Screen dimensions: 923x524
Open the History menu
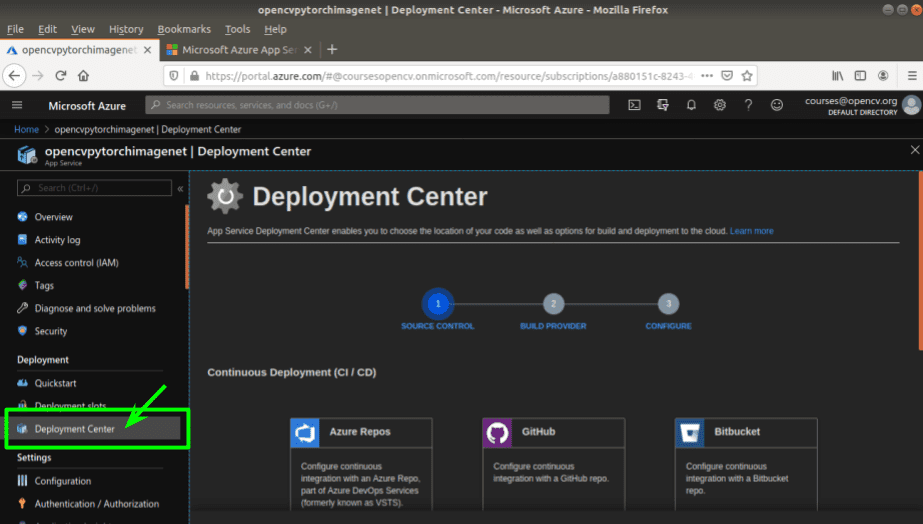[x=126, y=29]
